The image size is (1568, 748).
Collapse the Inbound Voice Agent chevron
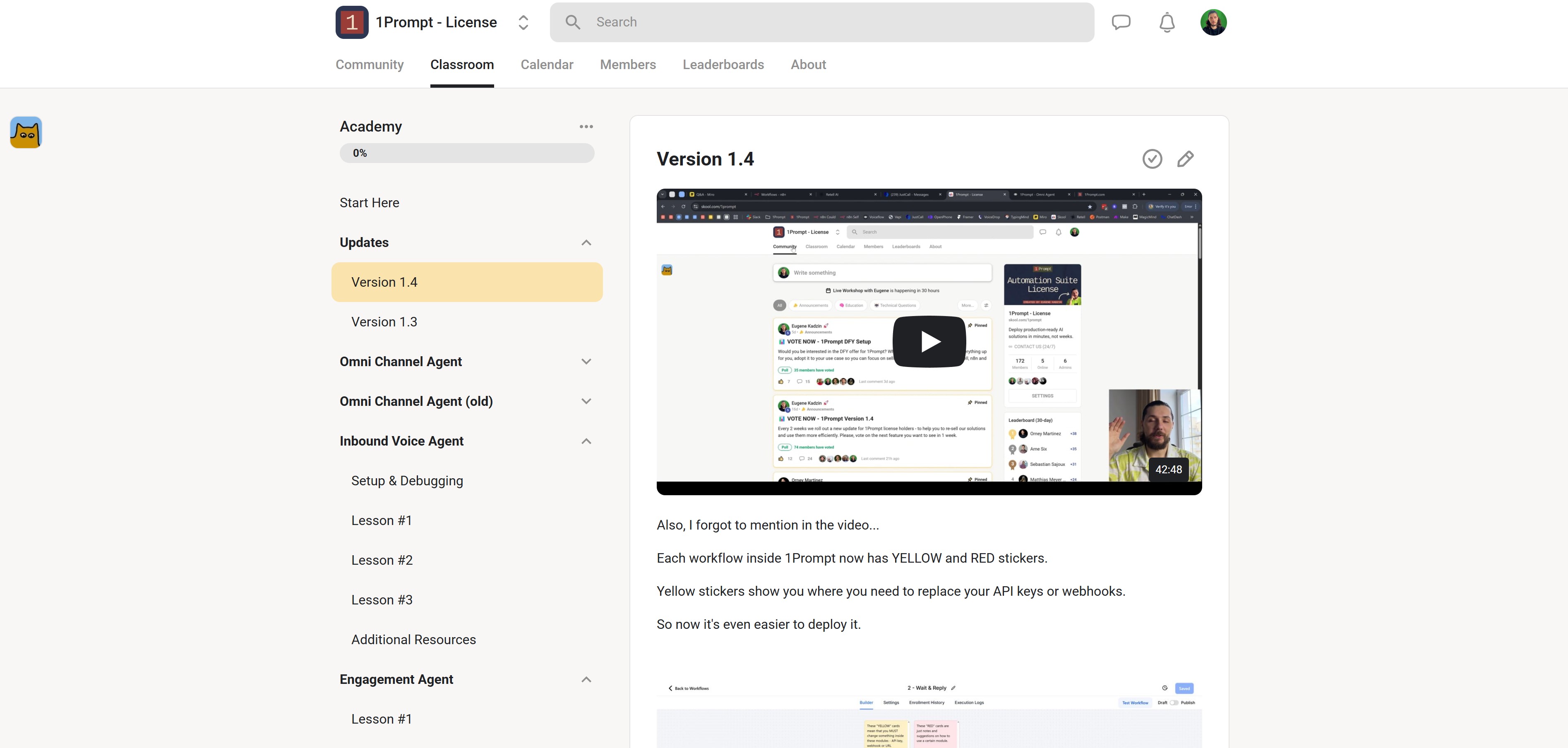(x=586, y=441)
